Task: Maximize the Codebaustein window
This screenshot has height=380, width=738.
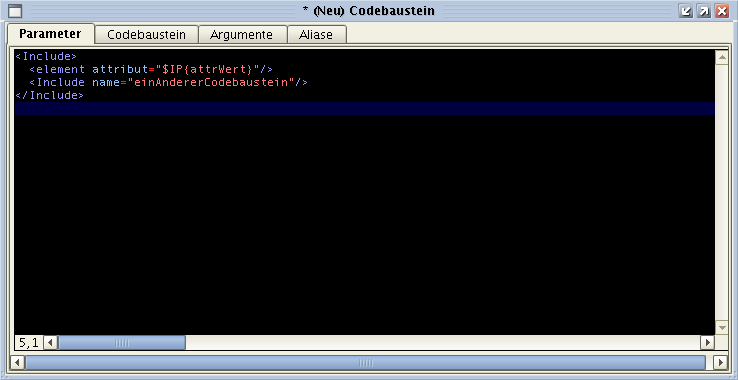Action: click(x=704, y=11)
